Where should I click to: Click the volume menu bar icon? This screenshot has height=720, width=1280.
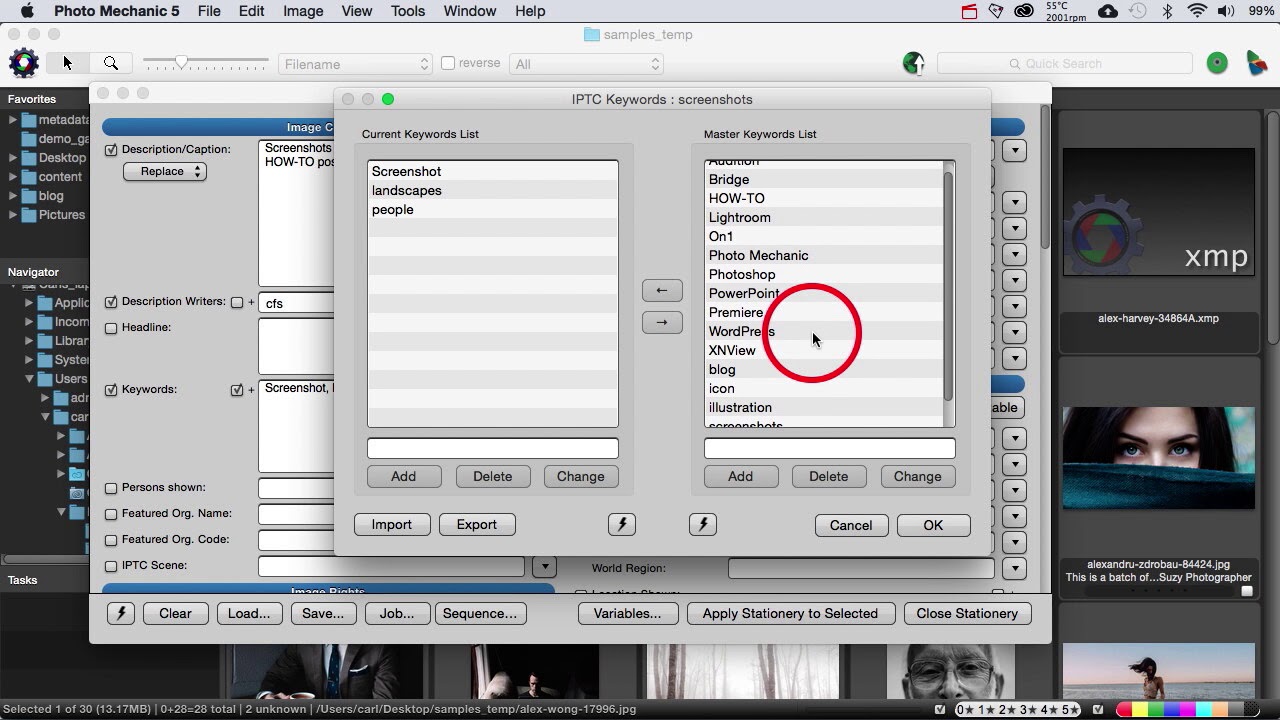point(1227,11)
